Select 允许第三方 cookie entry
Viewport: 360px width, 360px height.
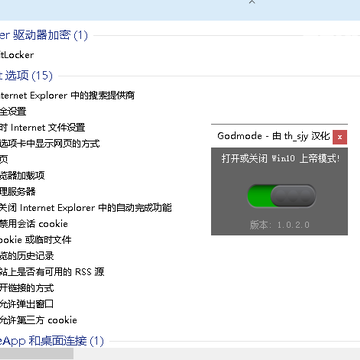point(39,320)
